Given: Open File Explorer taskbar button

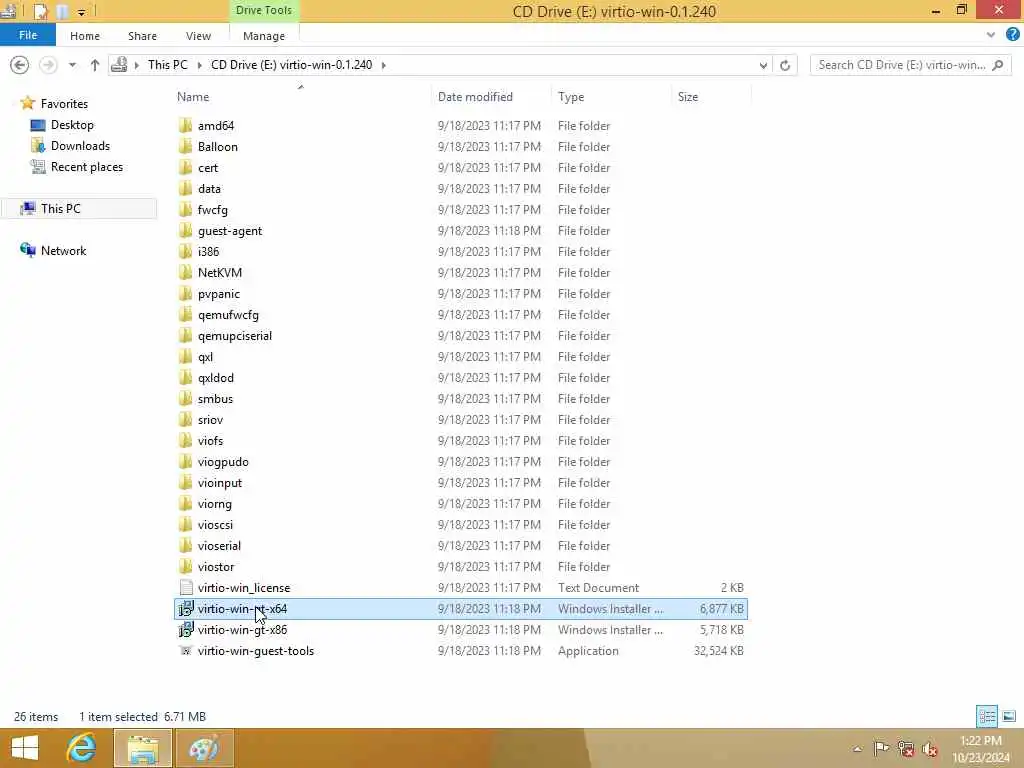Looking at the screenshot, I should 143,748.
